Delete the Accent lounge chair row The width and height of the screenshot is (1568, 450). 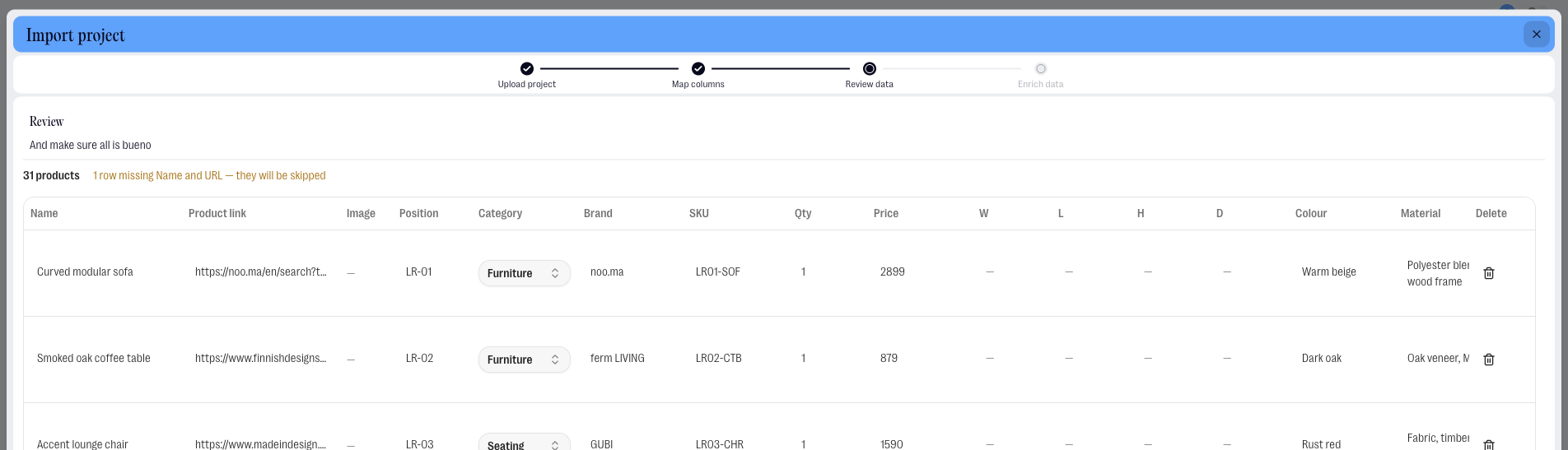tap(1489, 444)
